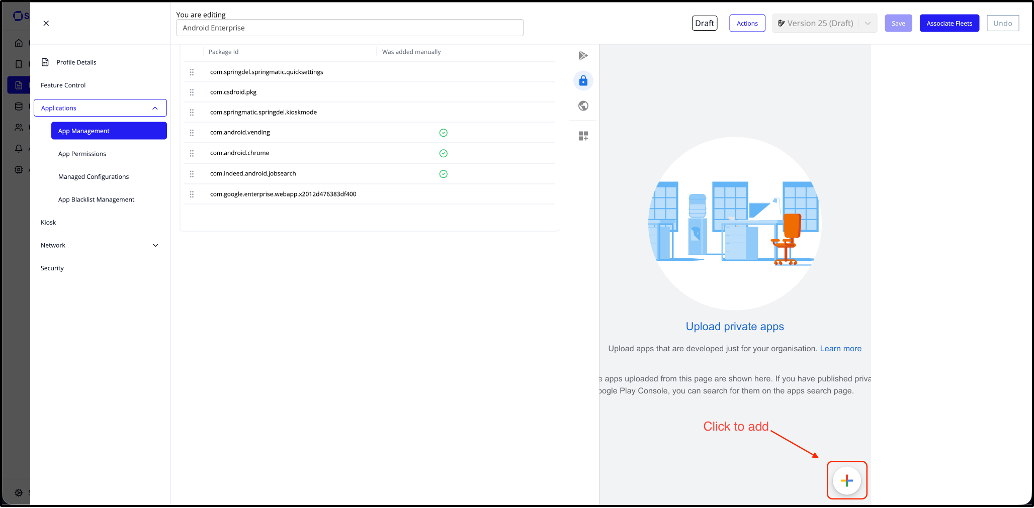Open the home icon in dimmed sidebar
This screenshot has width=1034, height=508.
coord(18,44)
